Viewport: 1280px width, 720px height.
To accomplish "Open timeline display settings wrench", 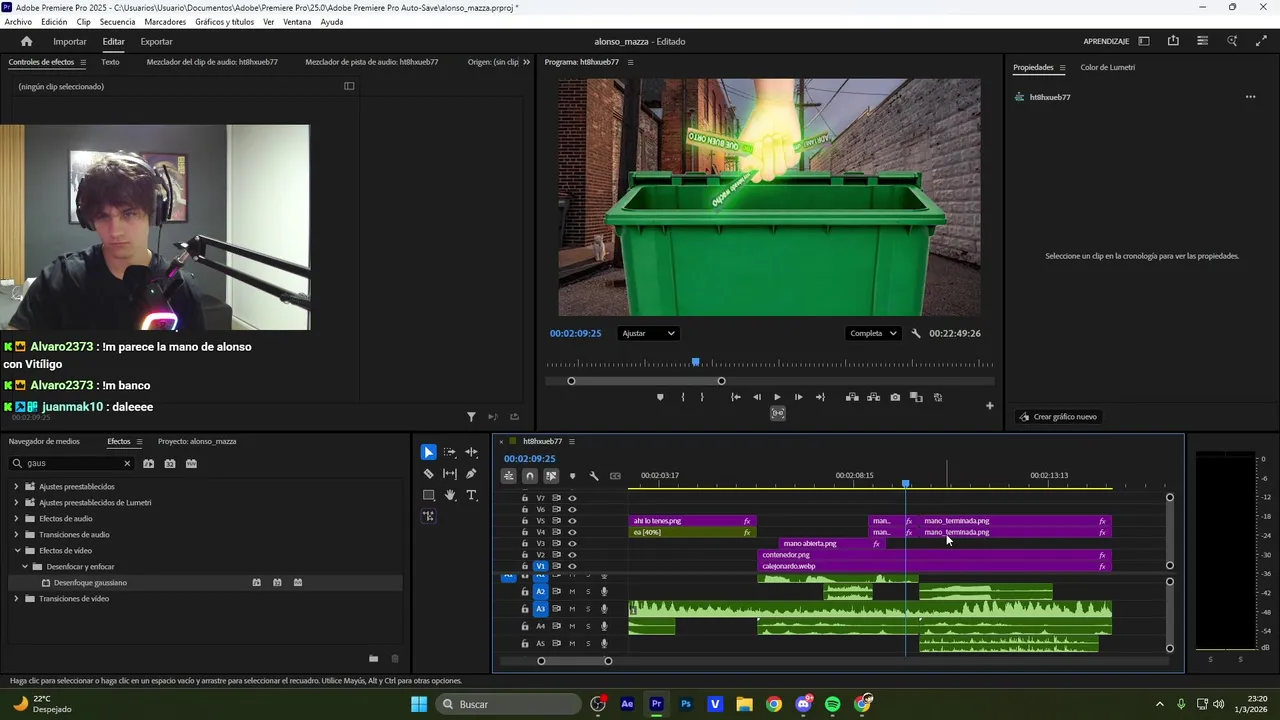I will [x=594, y=476].
